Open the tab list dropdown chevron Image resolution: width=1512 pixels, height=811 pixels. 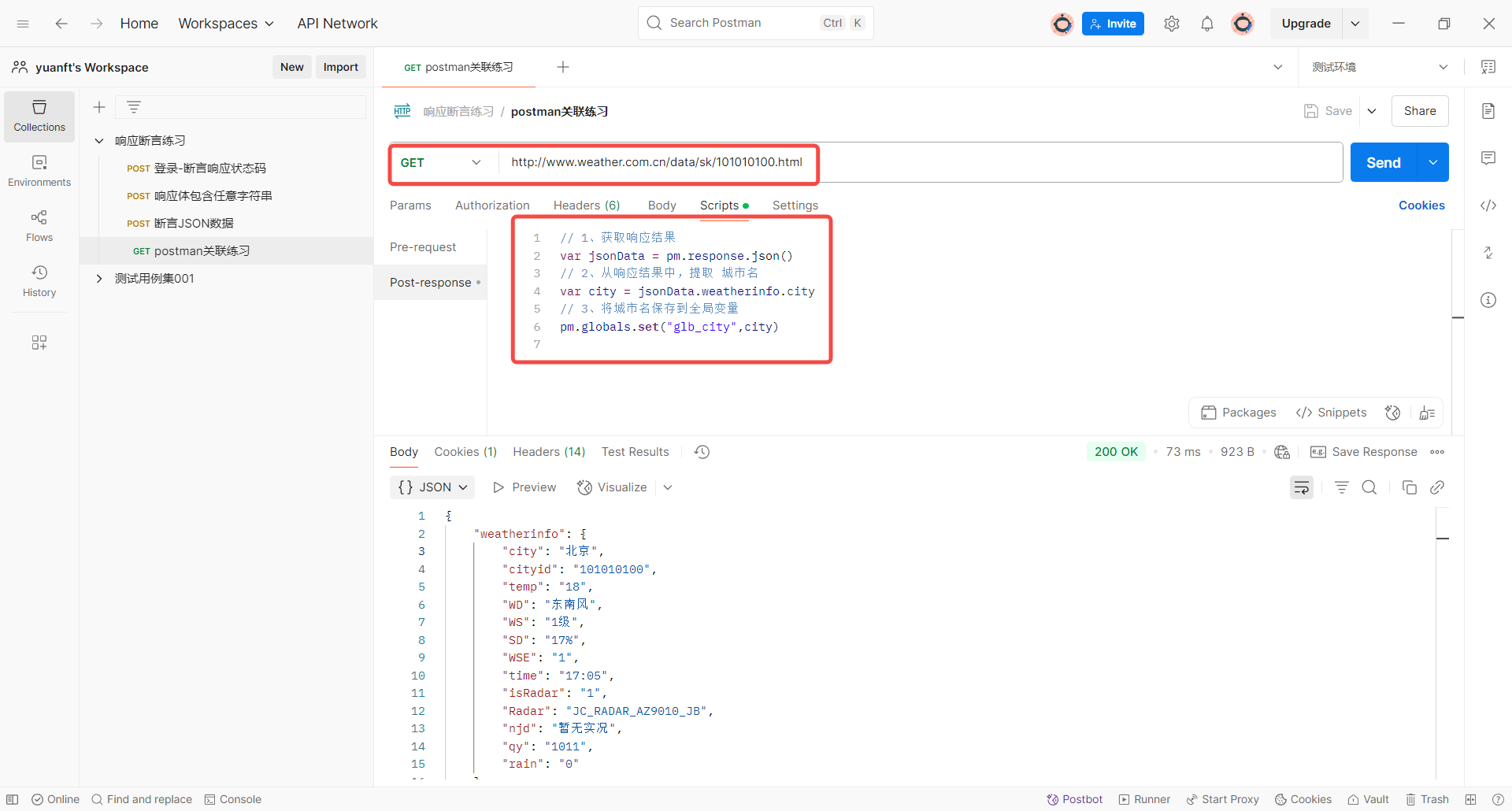pyautogui.click(x=1278, y=67)
